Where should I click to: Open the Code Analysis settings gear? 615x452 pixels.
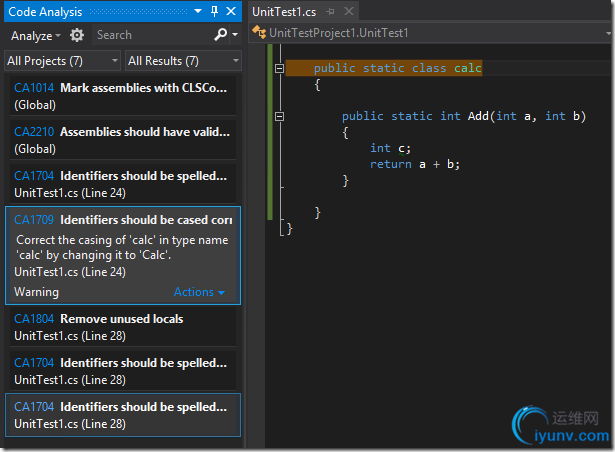pos(77,35)
